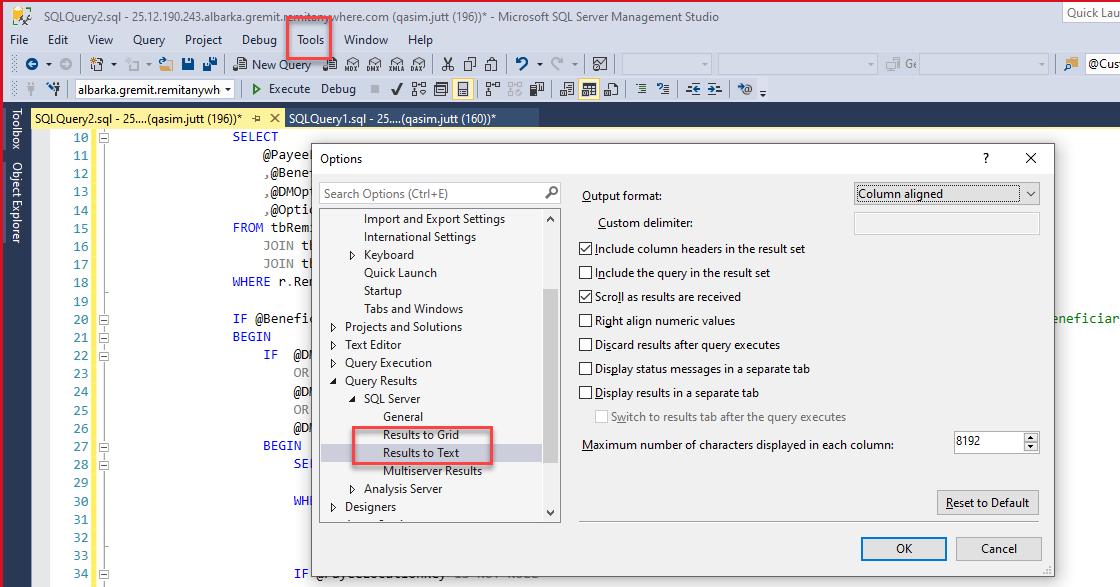This screenshot has width=1120, height=587.
Task: Toggle the Include Client Statistics icon
Action: (536, 89)
